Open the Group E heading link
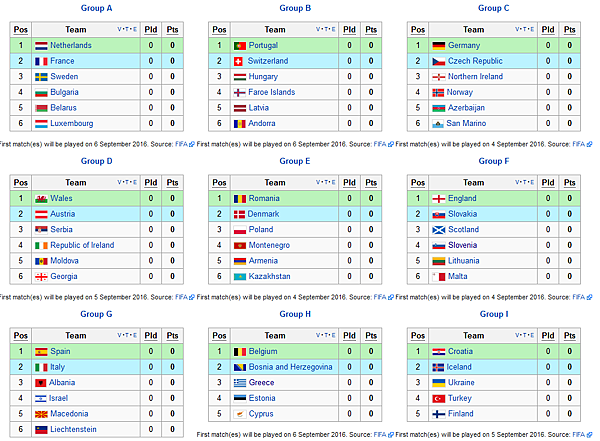 (295, 161)
